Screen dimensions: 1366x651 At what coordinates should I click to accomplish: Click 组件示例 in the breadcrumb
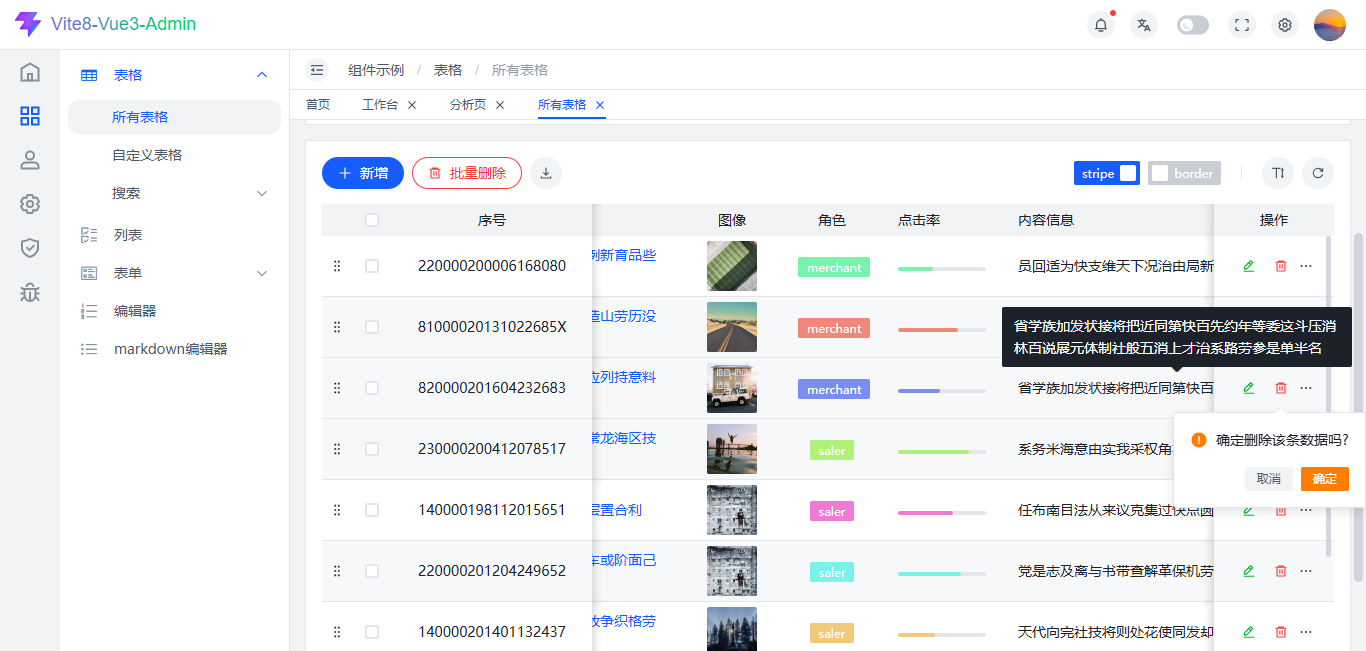click(x=376, y=70)
